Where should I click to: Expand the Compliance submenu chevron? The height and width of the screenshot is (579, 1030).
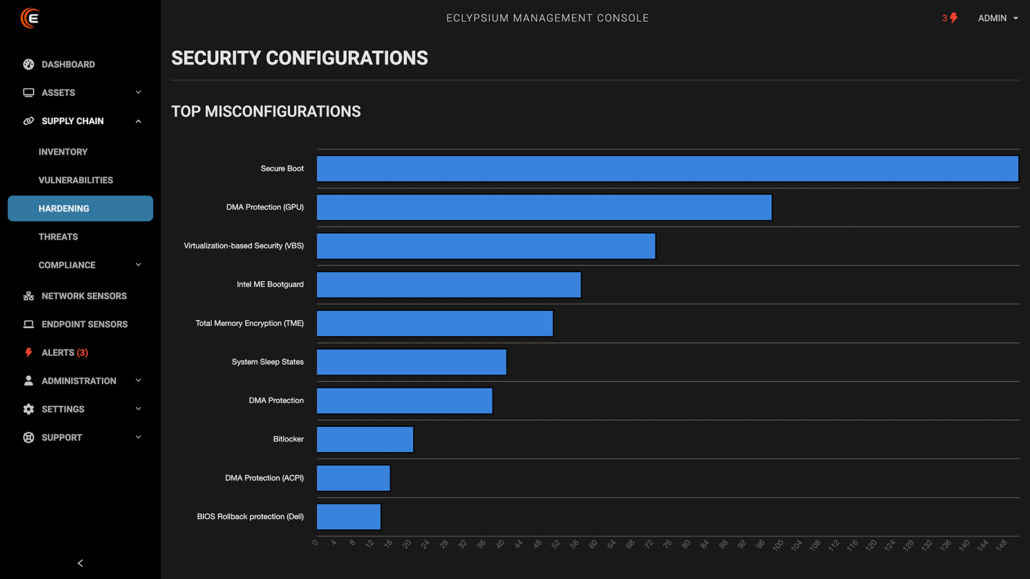tap(138, 265)
